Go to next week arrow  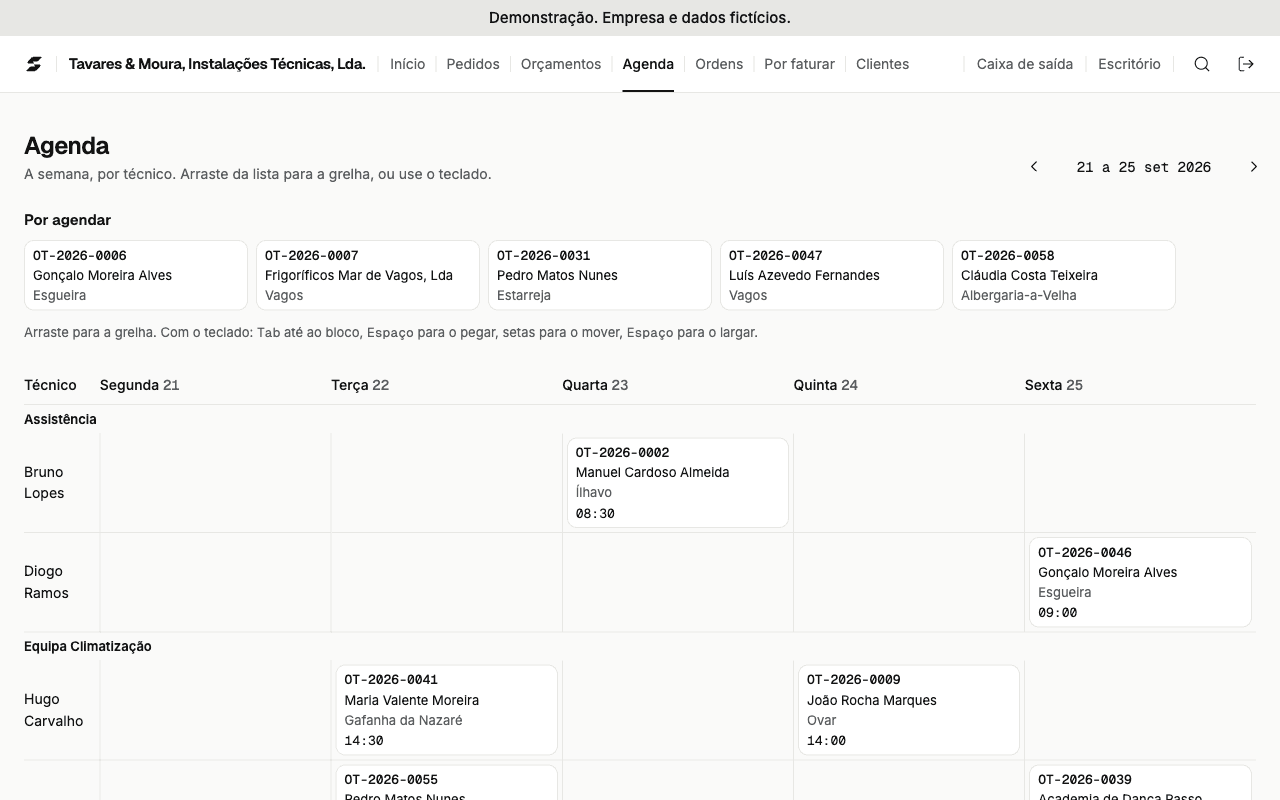click(x=1254, y=167)
